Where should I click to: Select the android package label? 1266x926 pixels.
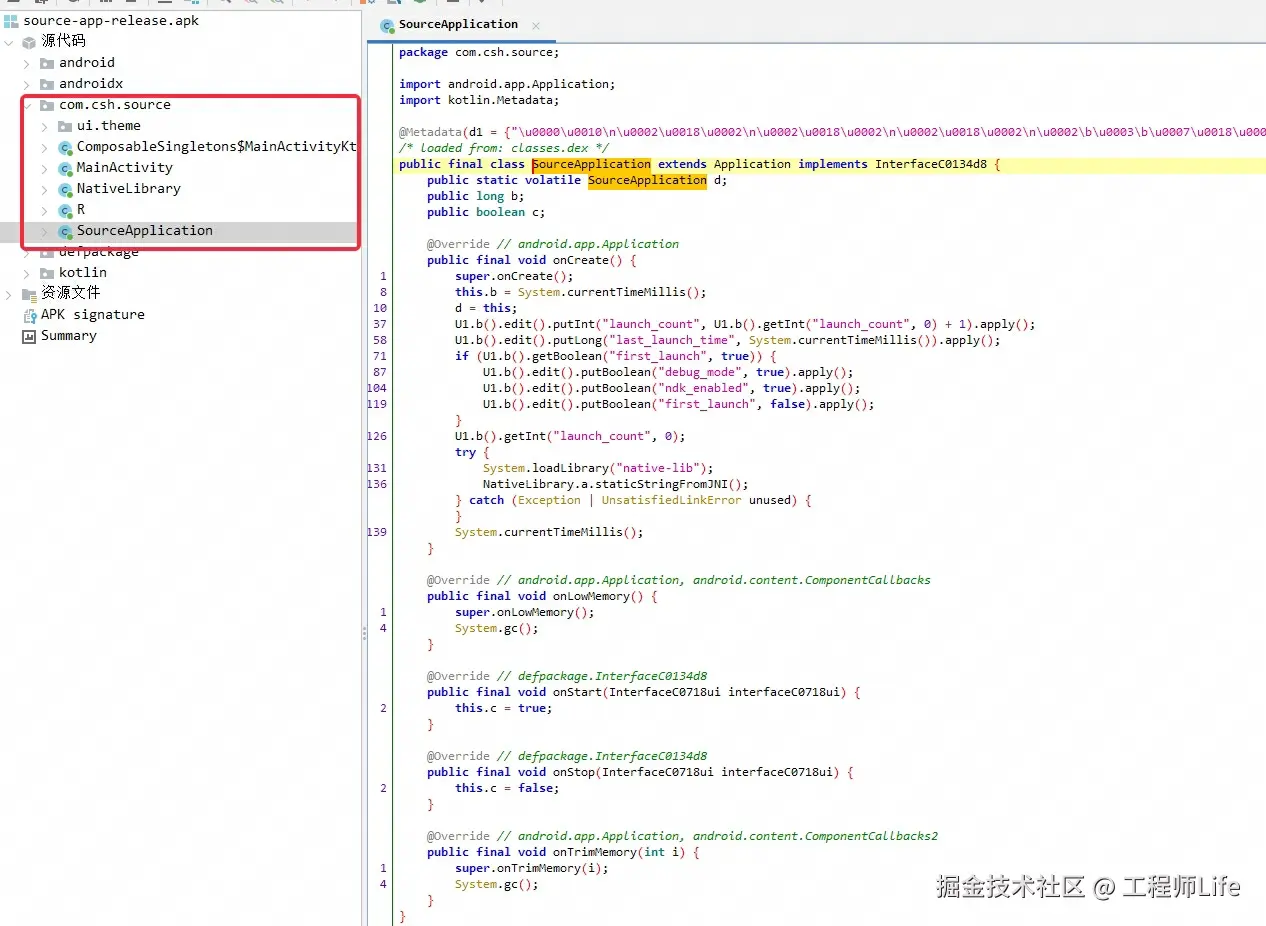87,63
